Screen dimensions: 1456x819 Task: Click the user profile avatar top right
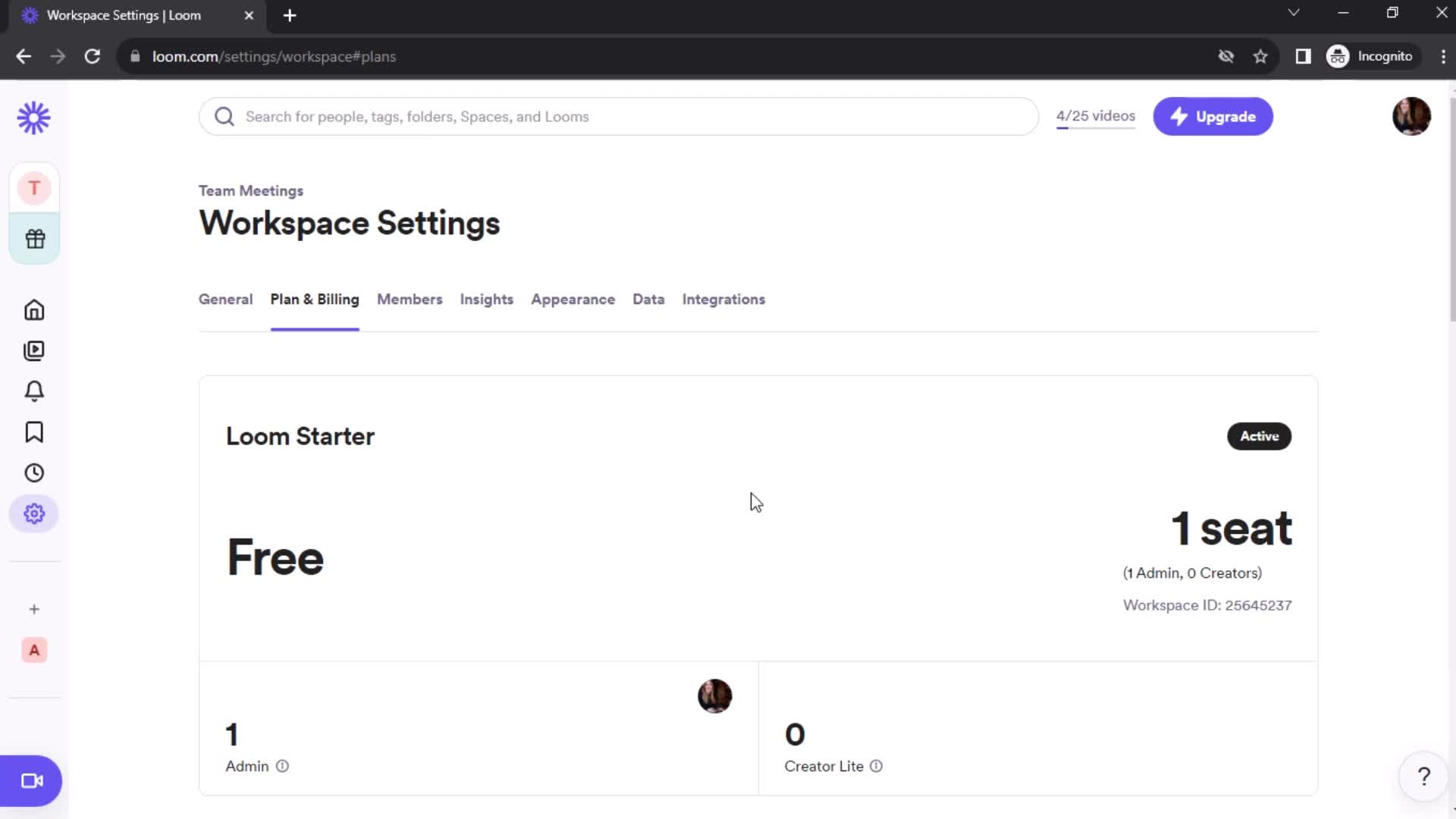[1412, 117]
